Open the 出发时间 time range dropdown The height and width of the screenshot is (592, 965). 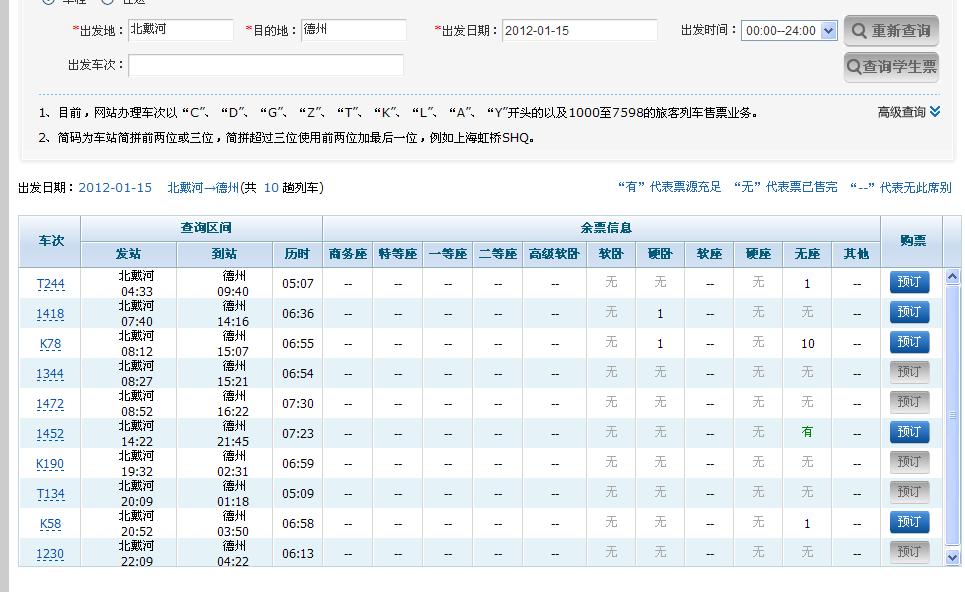(788, 31)
